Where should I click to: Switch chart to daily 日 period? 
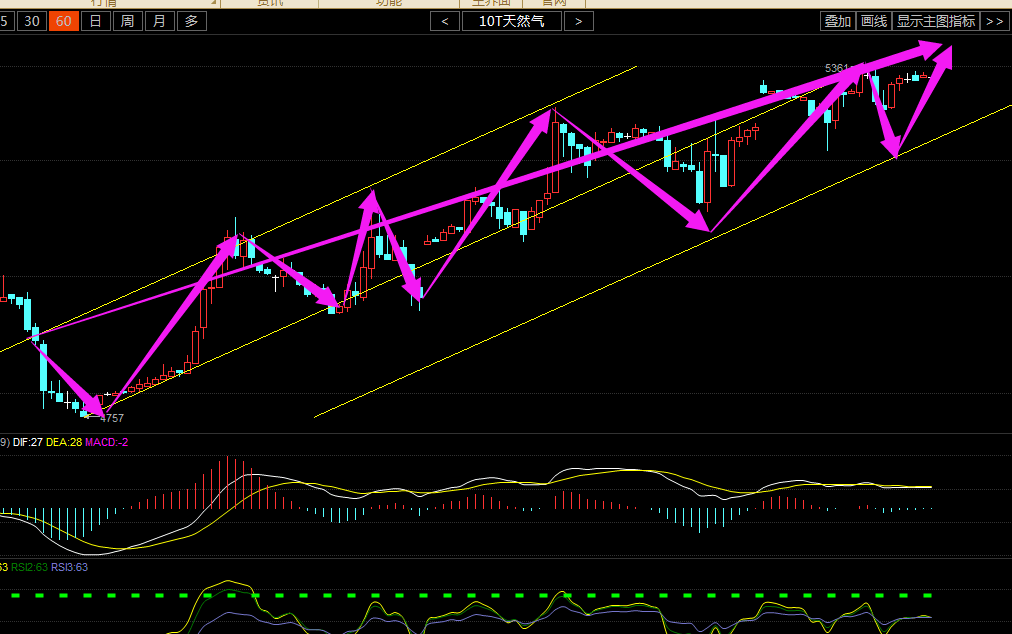(x=95, y=21)
